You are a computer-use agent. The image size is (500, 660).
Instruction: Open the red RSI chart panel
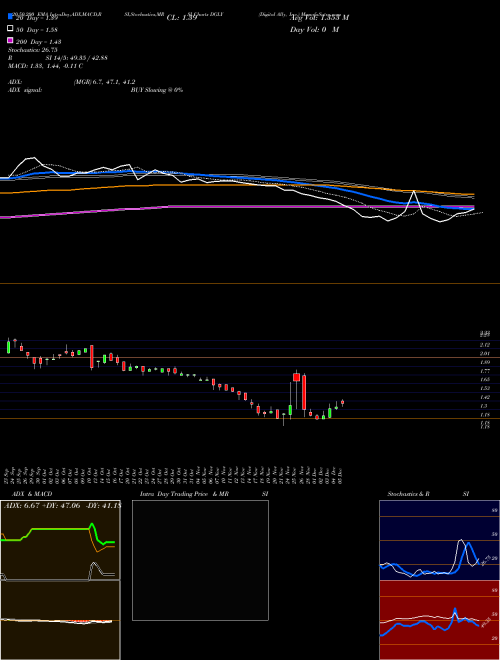439,620
